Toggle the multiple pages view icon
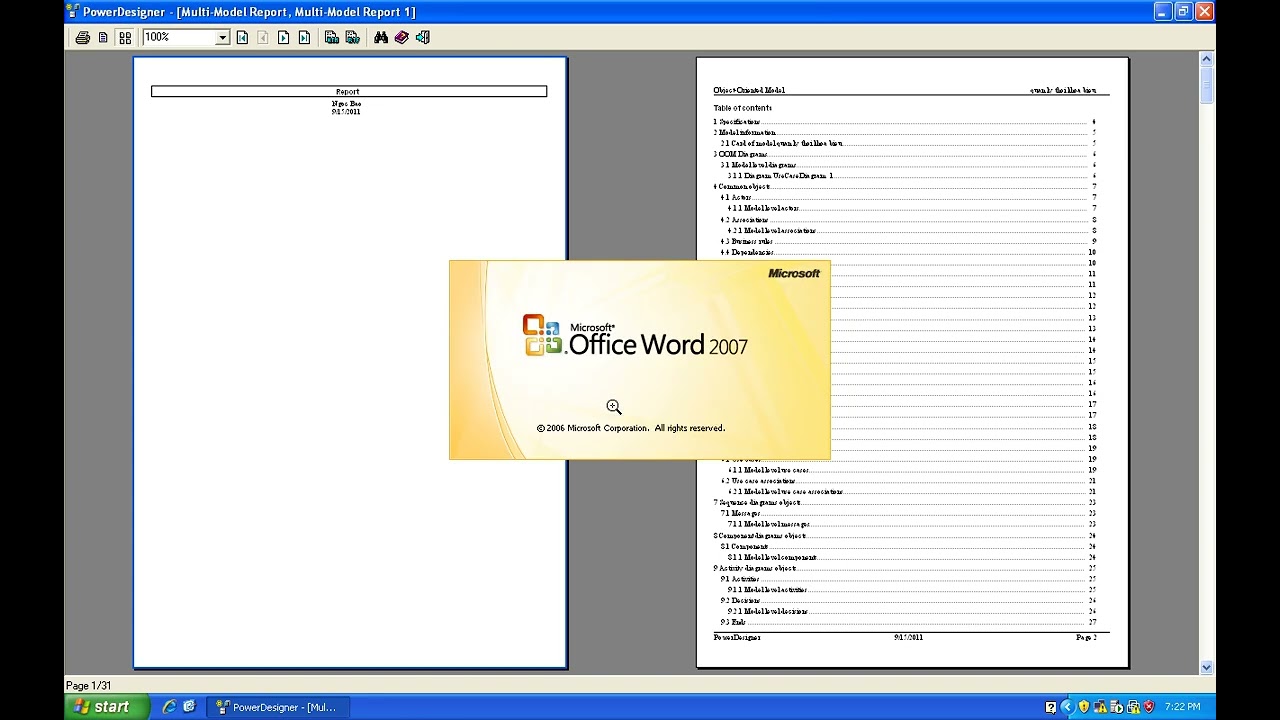The height and width of the screenshot is (720, 1280). pos(125,38)
